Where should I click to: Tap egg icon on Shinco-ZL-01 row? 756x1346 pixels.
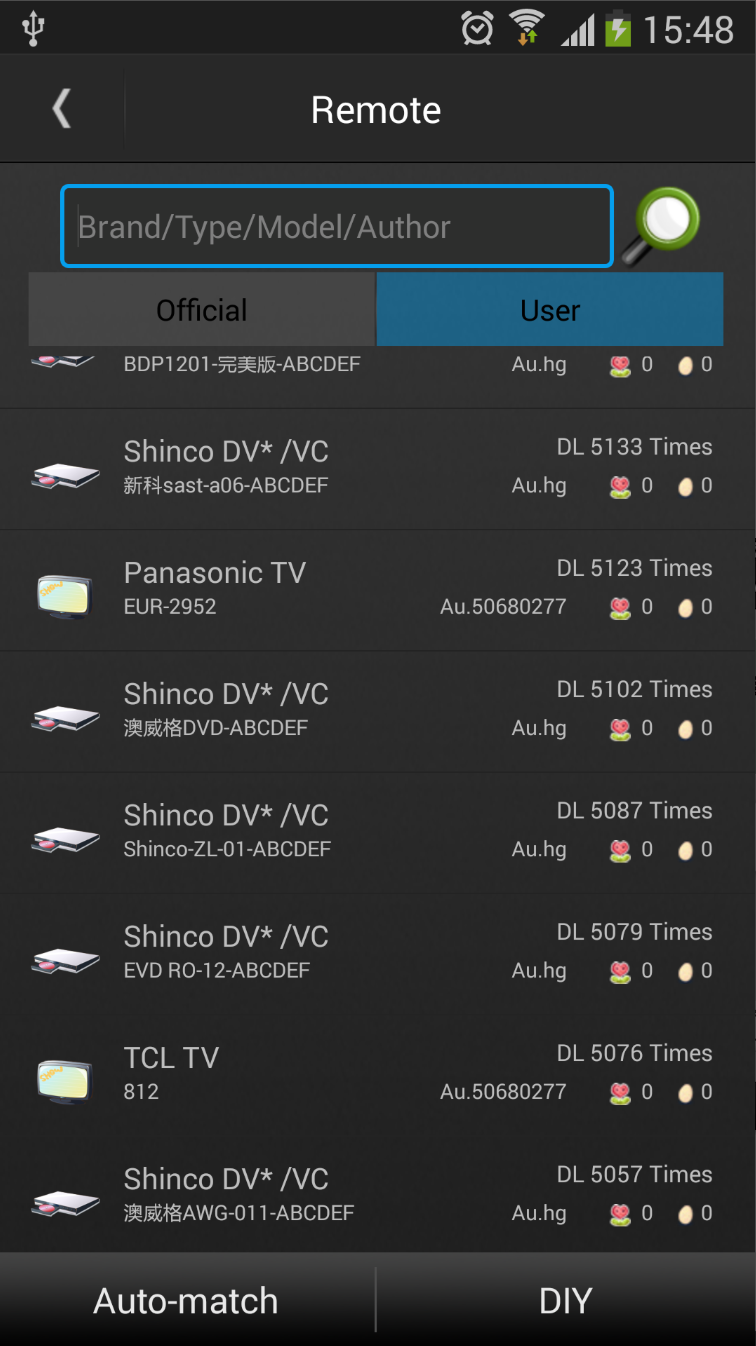point(685,851)
